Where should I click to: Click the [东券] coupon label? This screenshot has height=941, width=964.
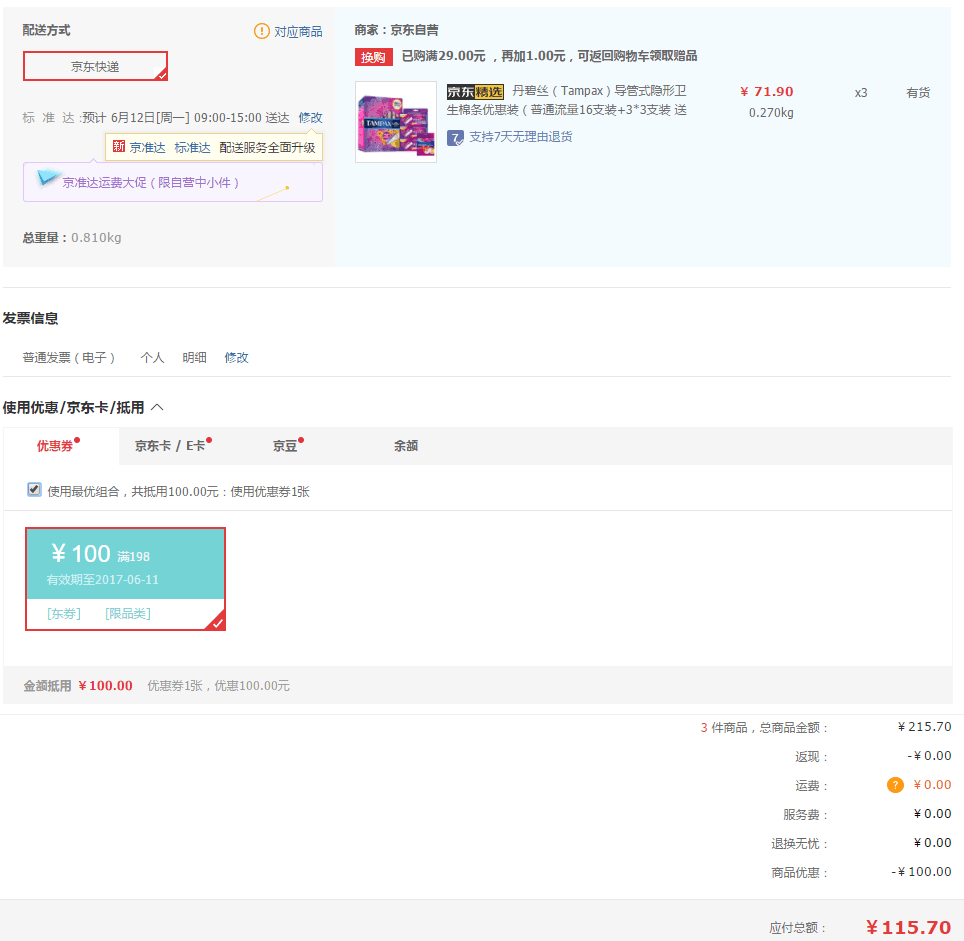pyautogui.click(x=64, y=613)
